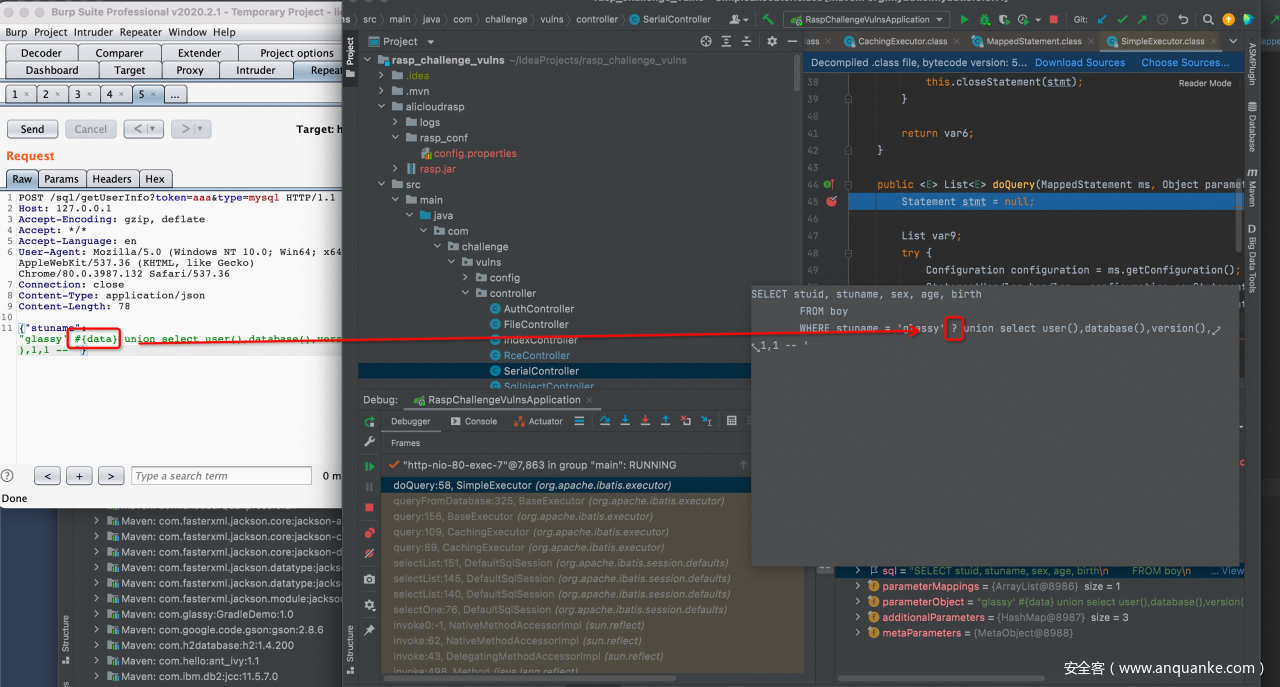Toggle the breakpoint on line 45

click(x=832, y=201)
